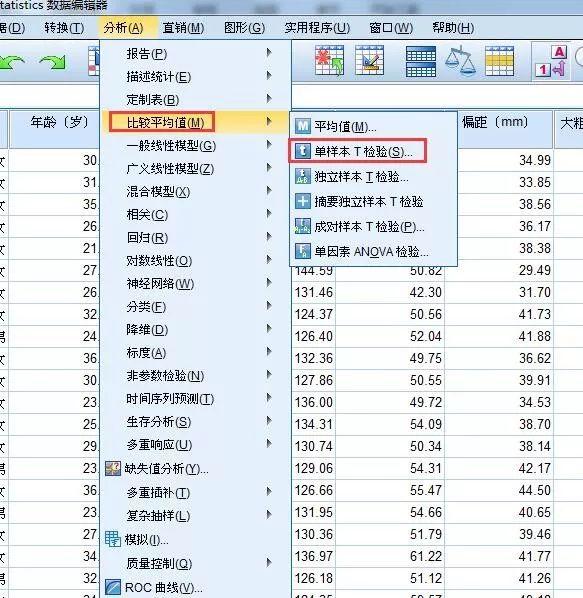Click the 模拟 menu icon
This screenshot has height=598, width=583.
point(113,539)
